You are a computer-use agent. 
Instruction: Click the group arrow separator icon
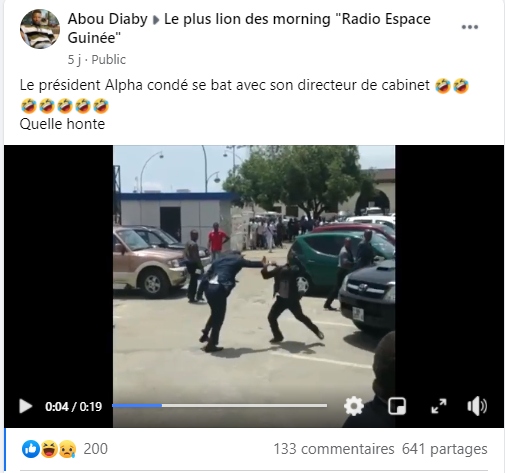coord(156,20)
